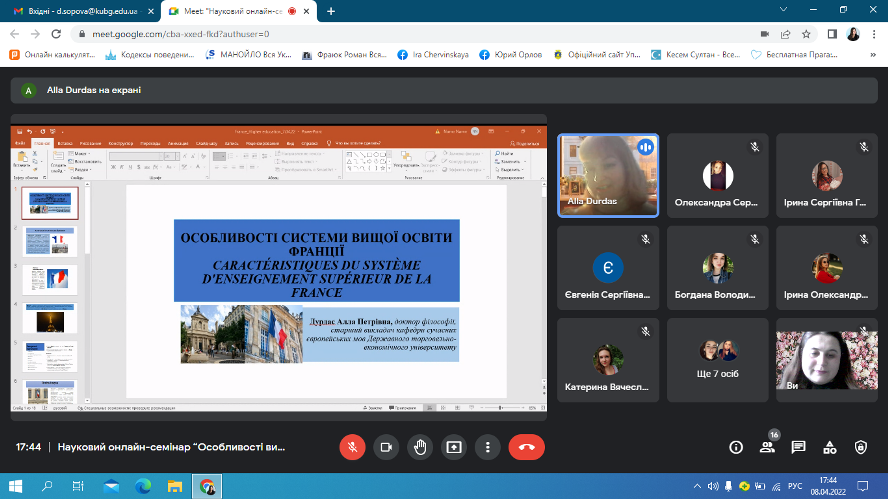Show the participants list panel
Image resolution: width=888 pixels, height=499 pixels.
pos(767,447)
